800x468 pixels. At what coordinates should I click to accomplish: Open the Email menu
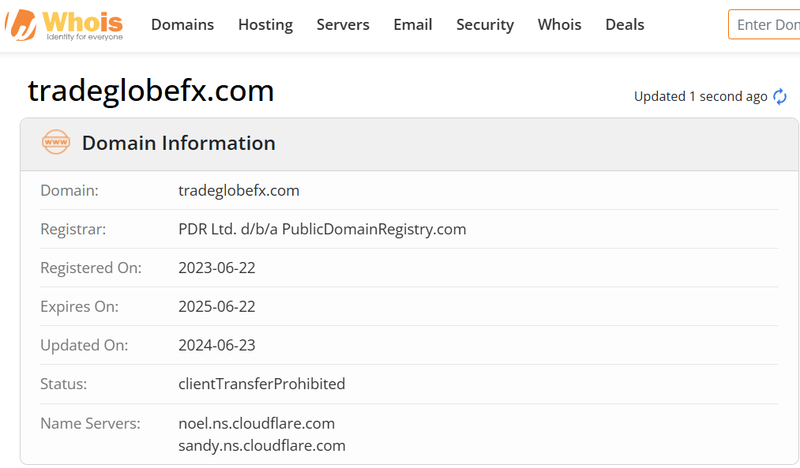pos(413,24)
